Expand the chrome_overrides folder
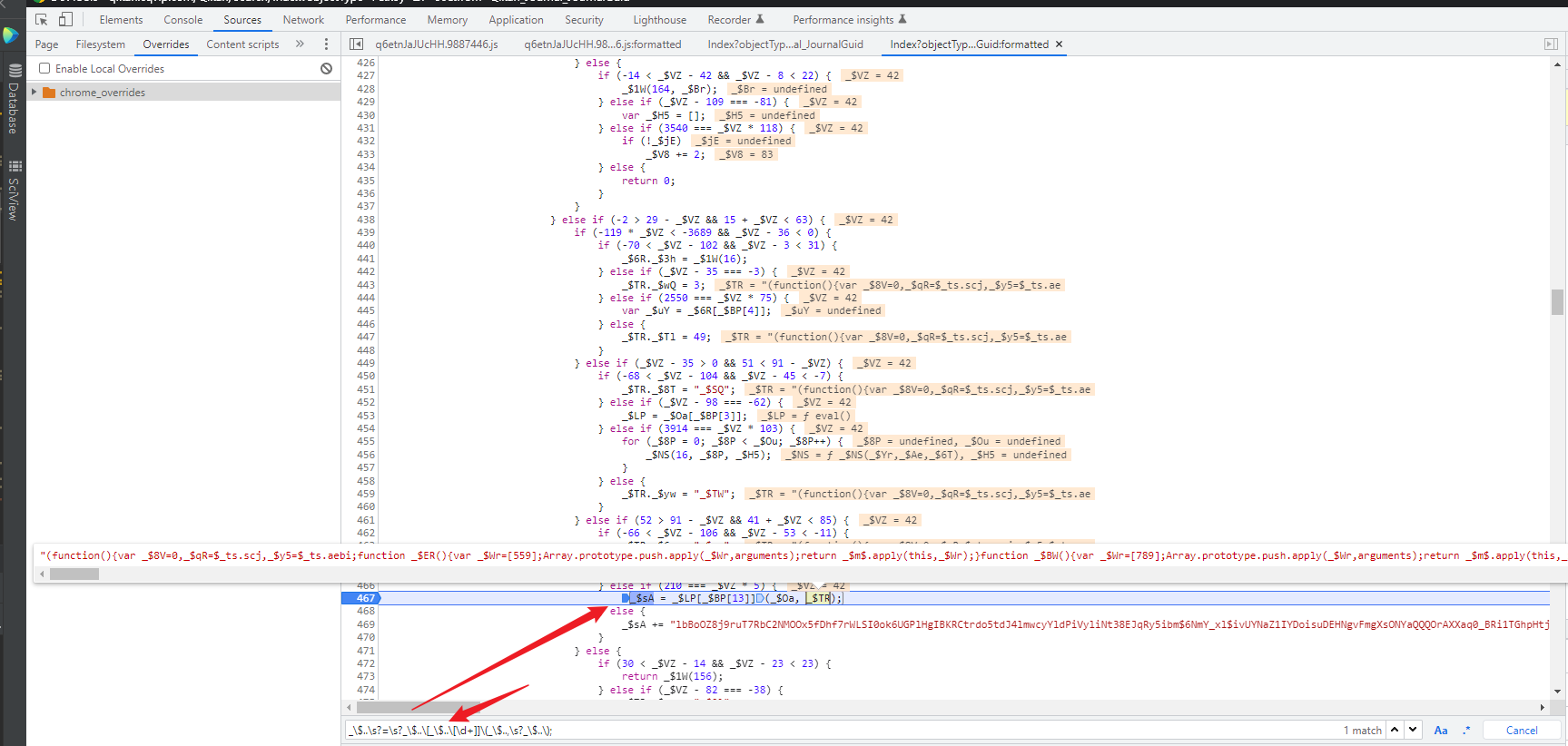The image size is (1568, 746). pos(35,93)
